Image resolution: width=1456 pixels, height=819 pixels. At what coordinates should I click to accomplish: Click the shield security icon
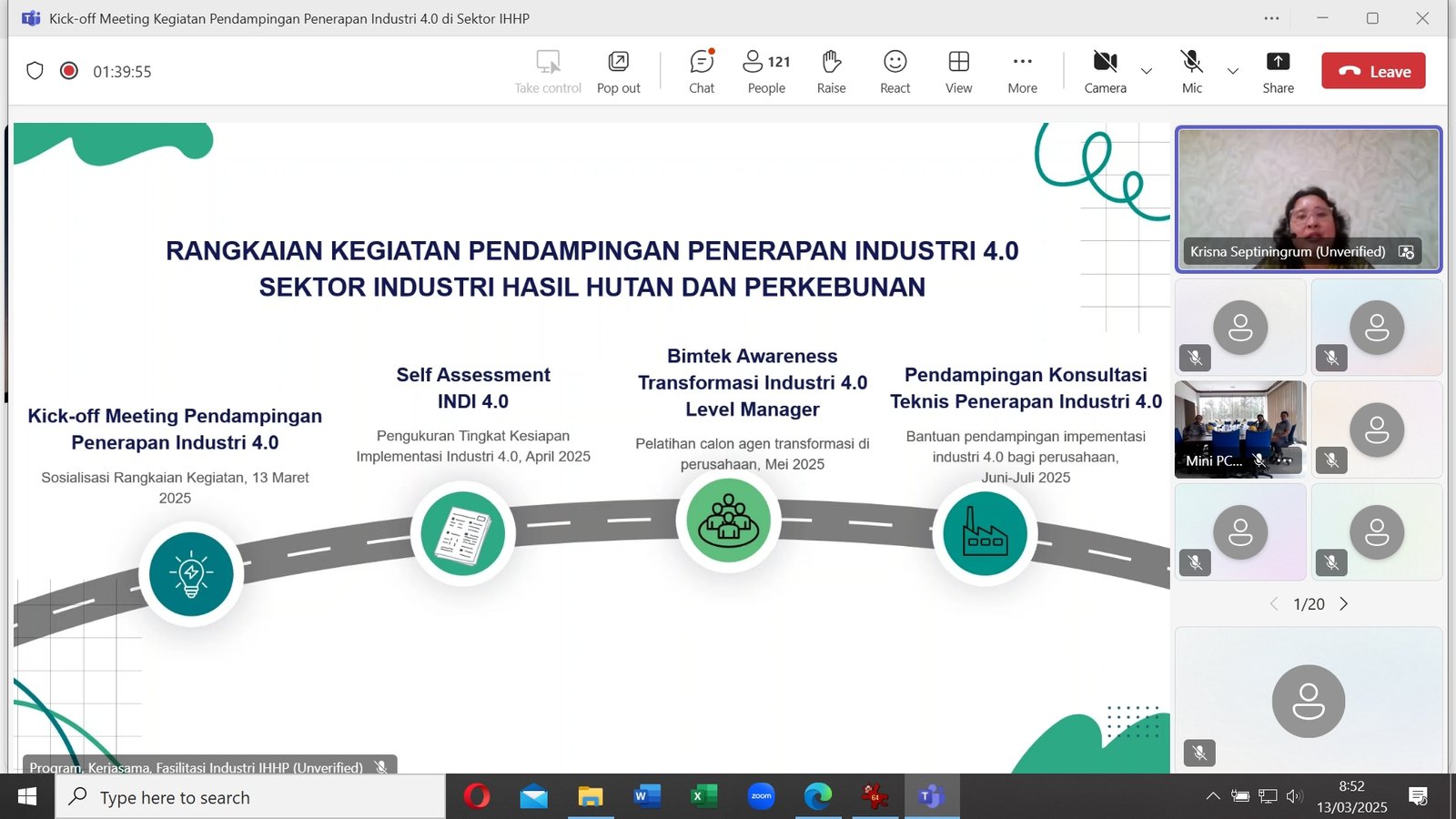[35, 71]
